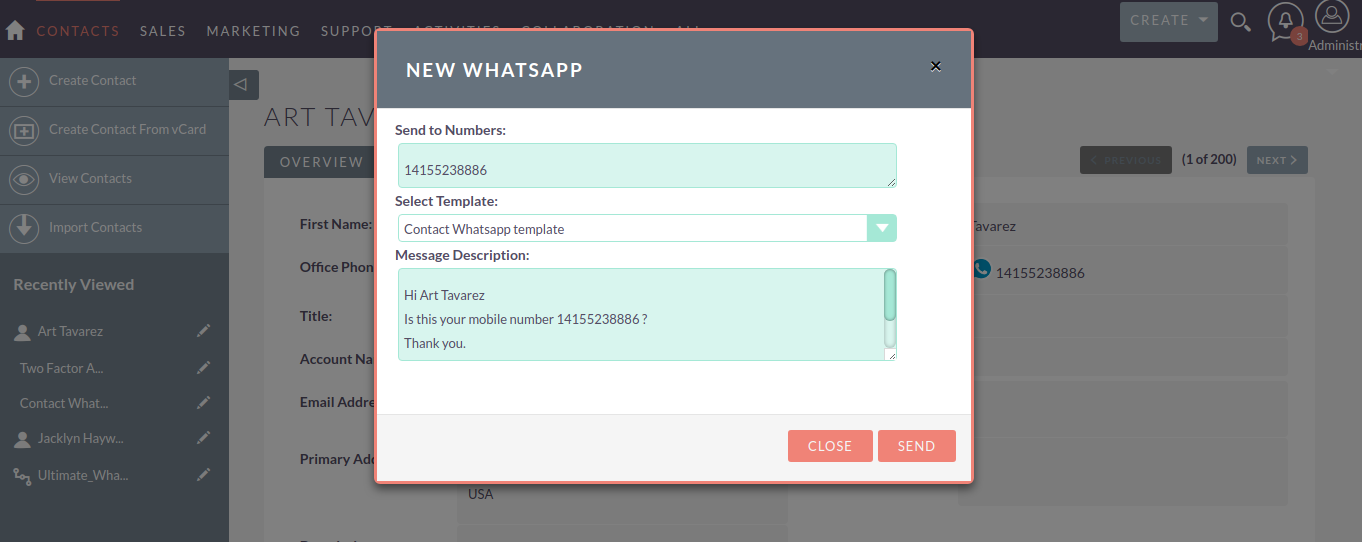Viewport: 1362px width, 542px height.
Task: Open Create Contact From vCard link
Action: click(x=128, y=129)
